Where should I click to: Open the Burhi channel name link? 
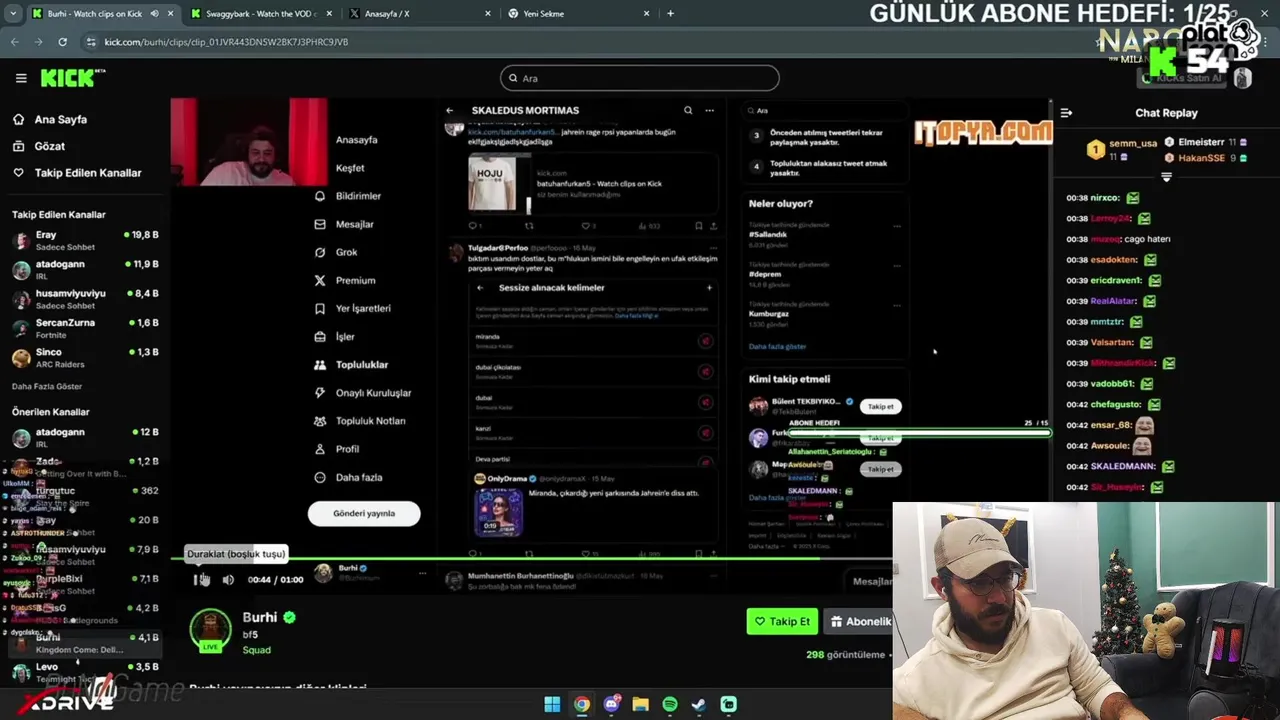click(x=260, y=617)
